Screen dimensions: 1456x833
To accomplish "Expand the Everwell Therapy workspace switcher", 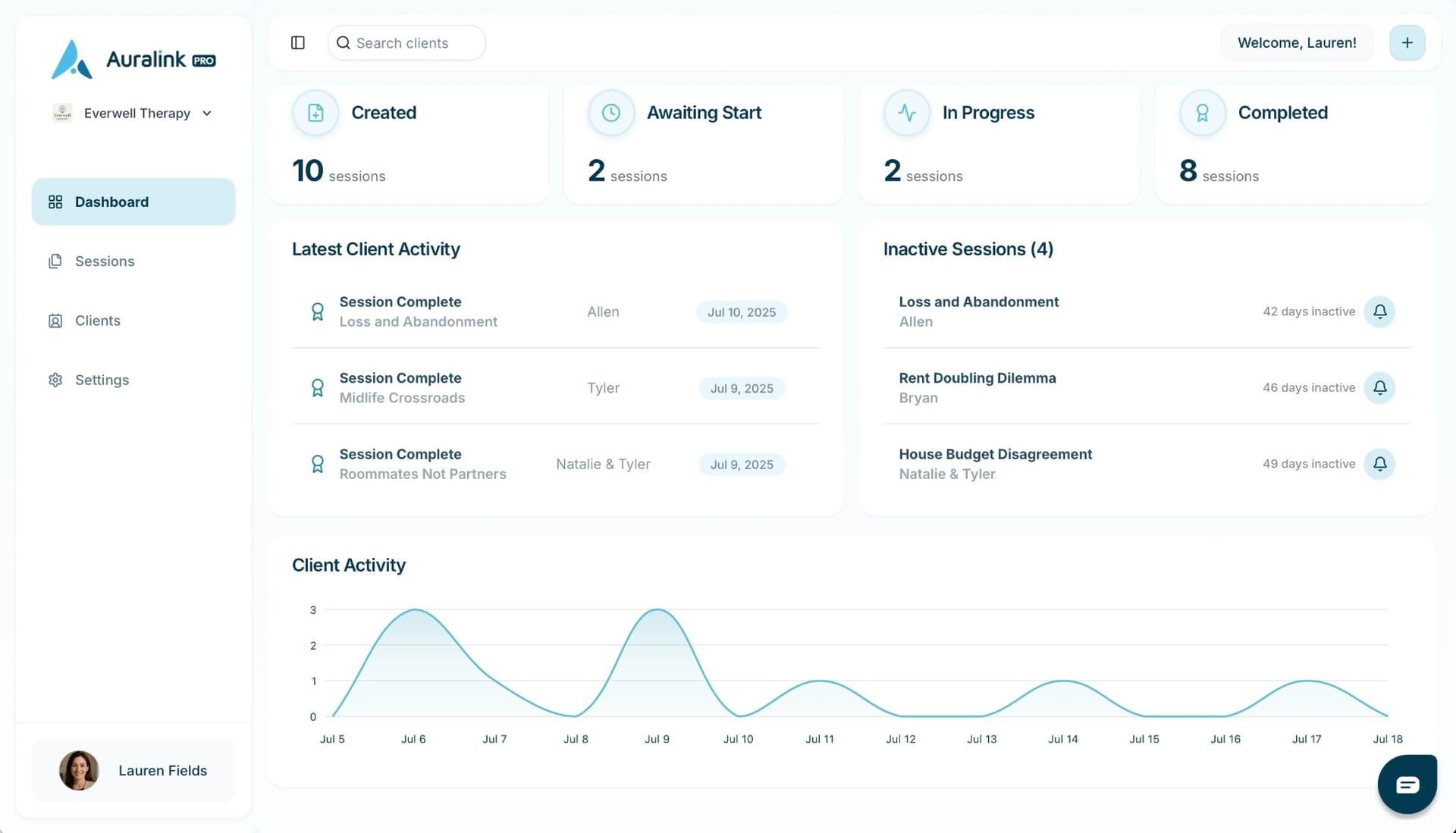I will click(x=133, y=113).
